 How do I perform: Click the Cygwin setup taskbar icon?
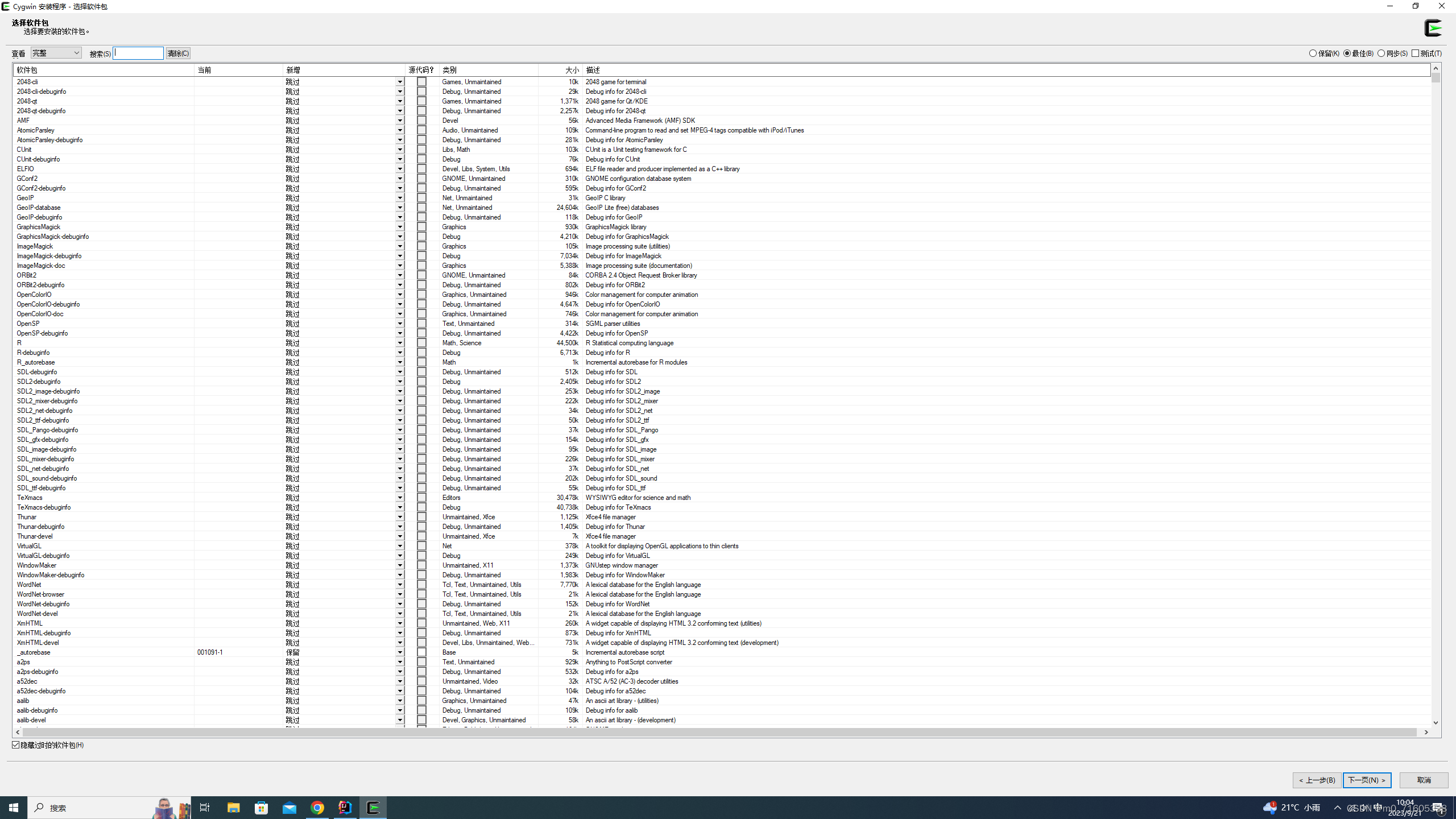pos(373,808)
